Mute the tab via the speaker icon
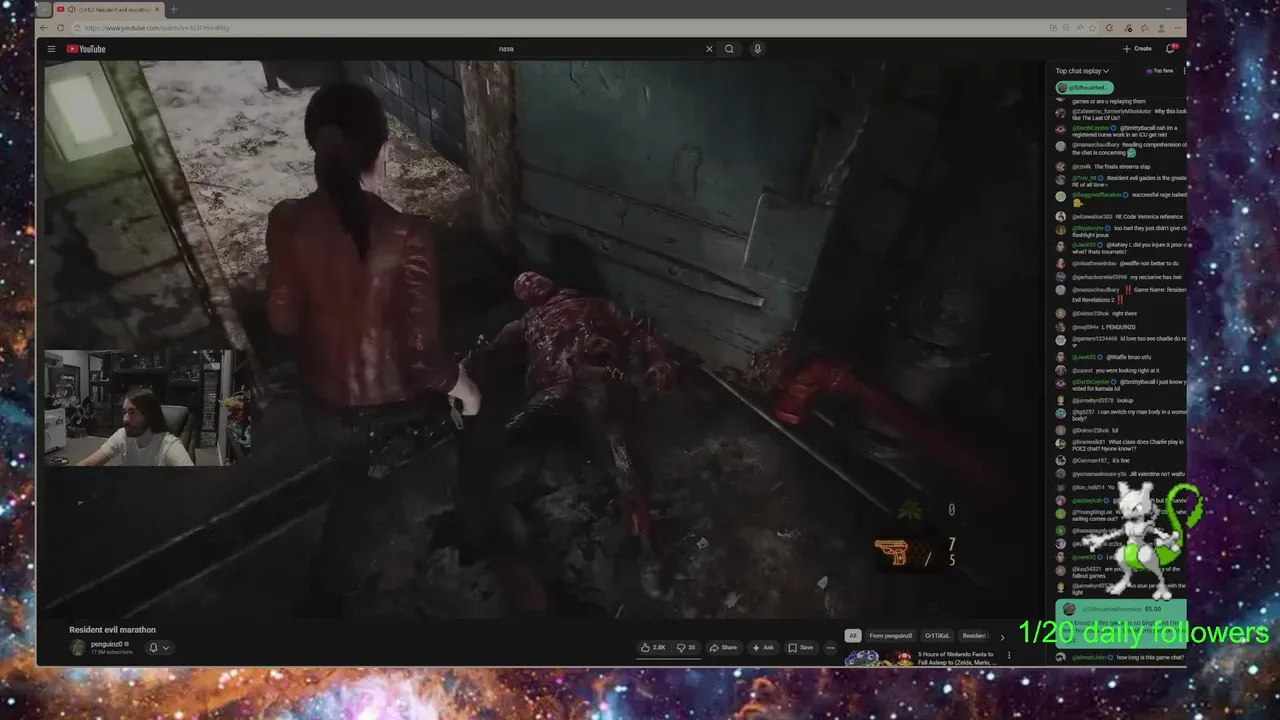1280x720 pixels. click(x=72, y=9)
